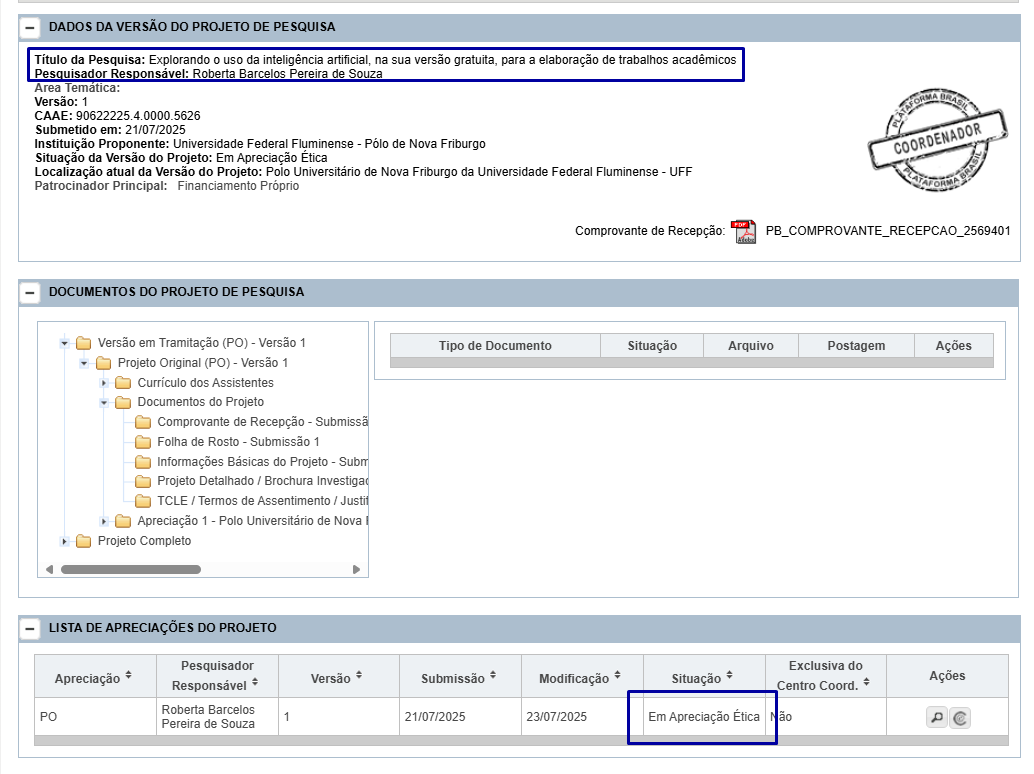The width and height of the screenshot is (1034, 774).
Task: Select Informações Básicas do Projeto in the tree
Action: pos(262,462)
